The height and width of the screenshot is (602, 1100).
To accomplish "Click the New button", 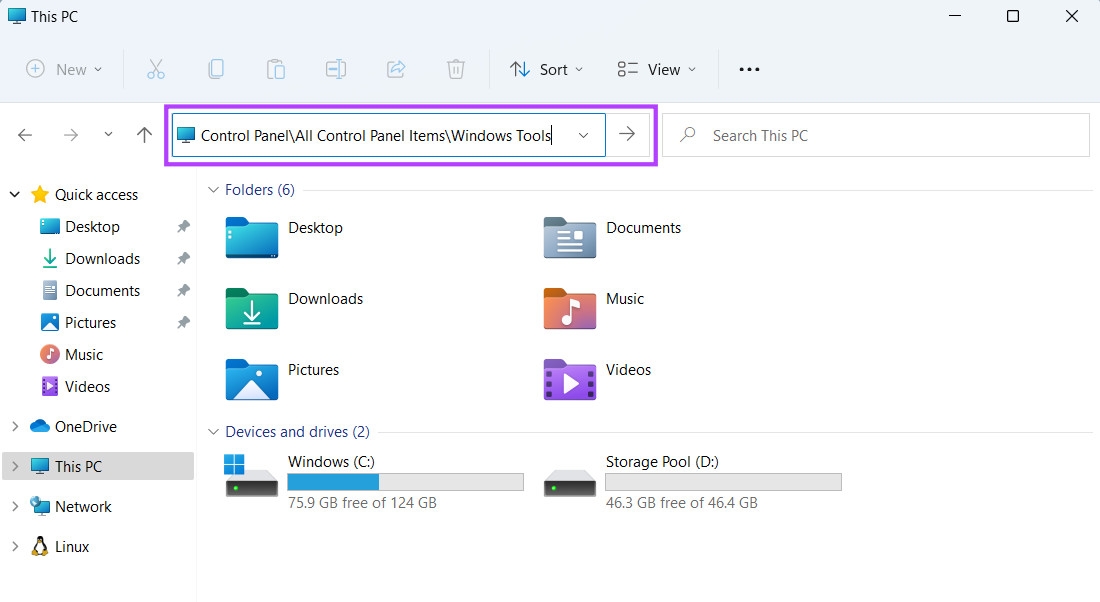I will [63, 69].
